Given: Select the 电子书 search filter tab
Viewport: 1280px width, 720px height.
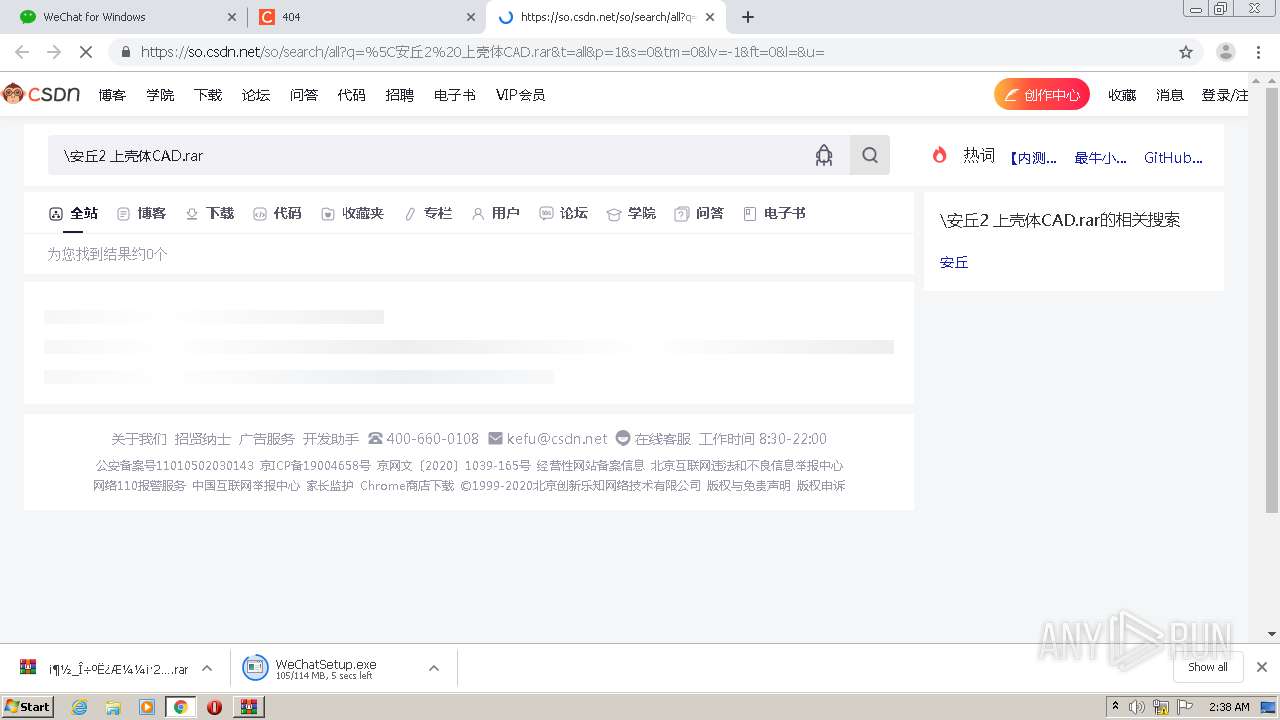Looking at the screenshot, I should (x=775, y=213).
